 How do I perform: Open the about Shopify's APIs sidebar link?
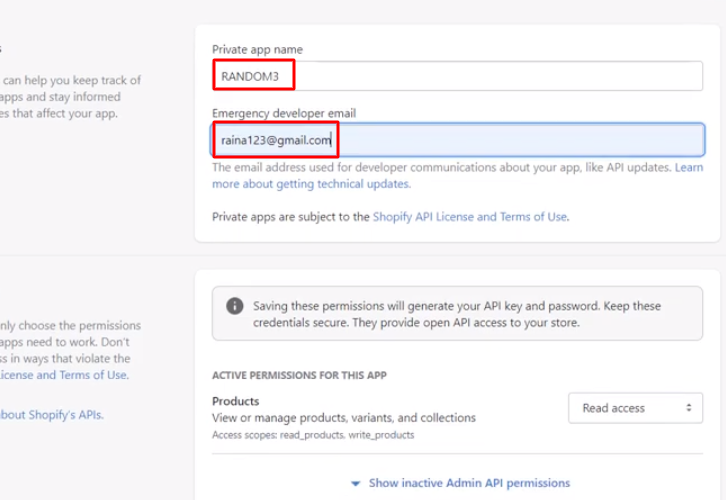click(51, 415)
